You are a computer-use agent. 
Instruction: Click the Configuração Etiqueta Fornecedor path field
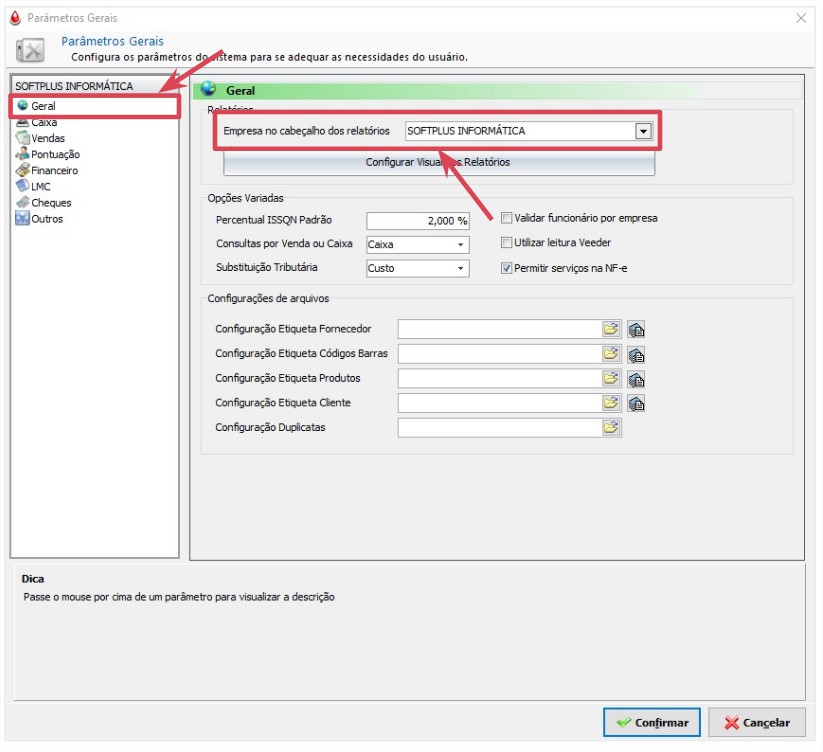tap(500, 329)
